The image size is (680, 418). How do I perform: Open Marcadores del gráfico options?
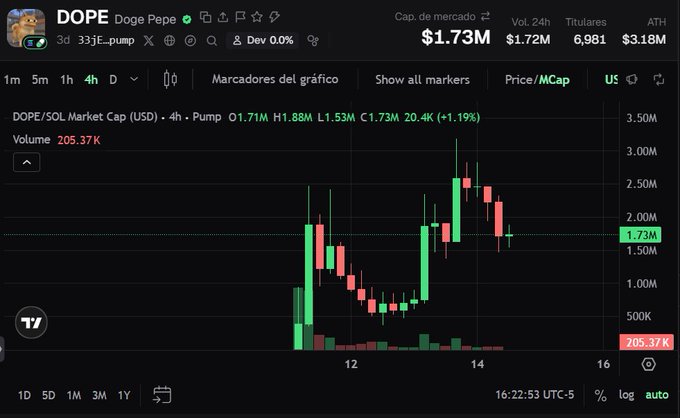pyautogui.click(x=275, y=79)
